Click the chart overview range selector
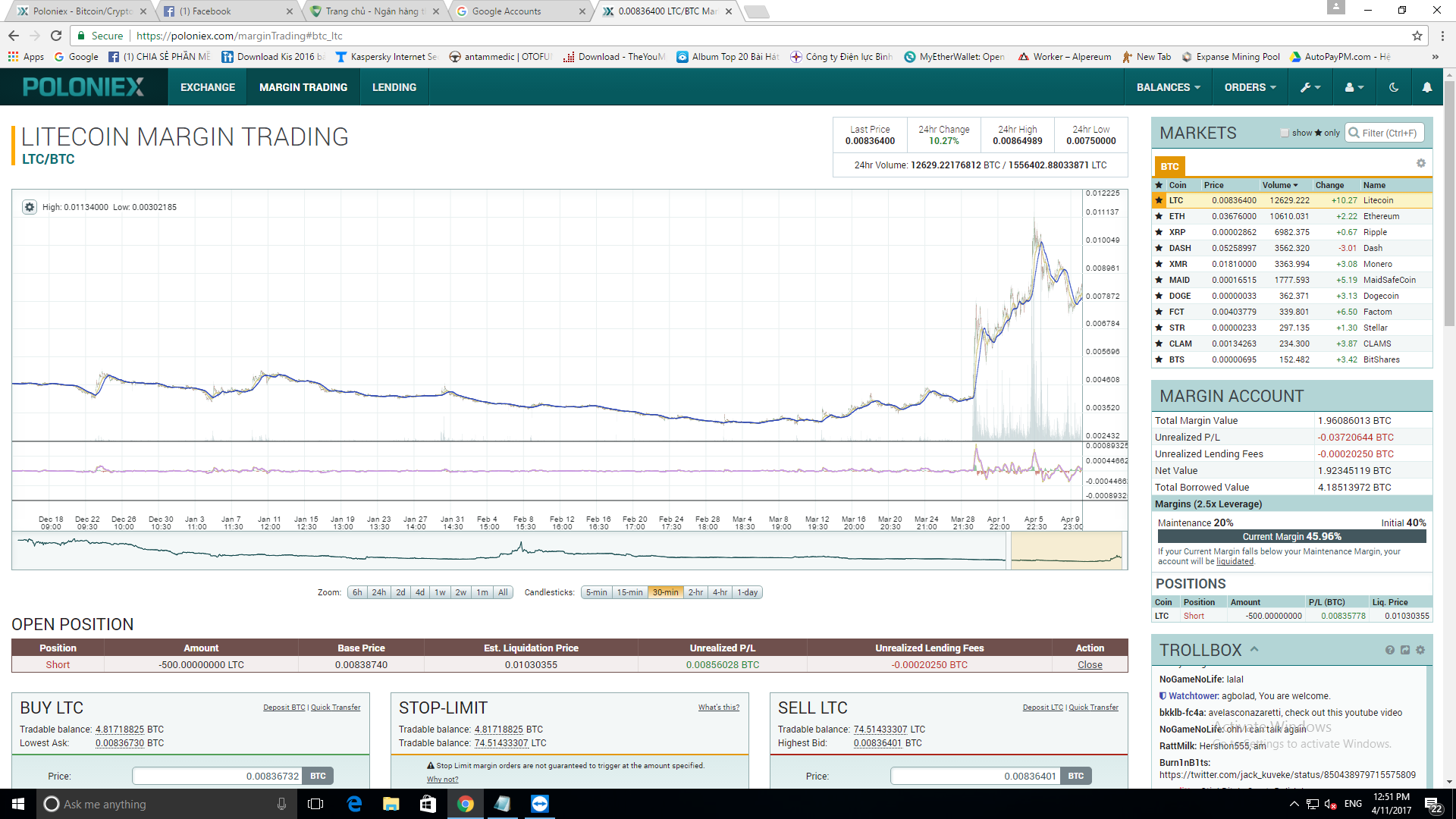 pyautogui.click(x=1065, y=551)
